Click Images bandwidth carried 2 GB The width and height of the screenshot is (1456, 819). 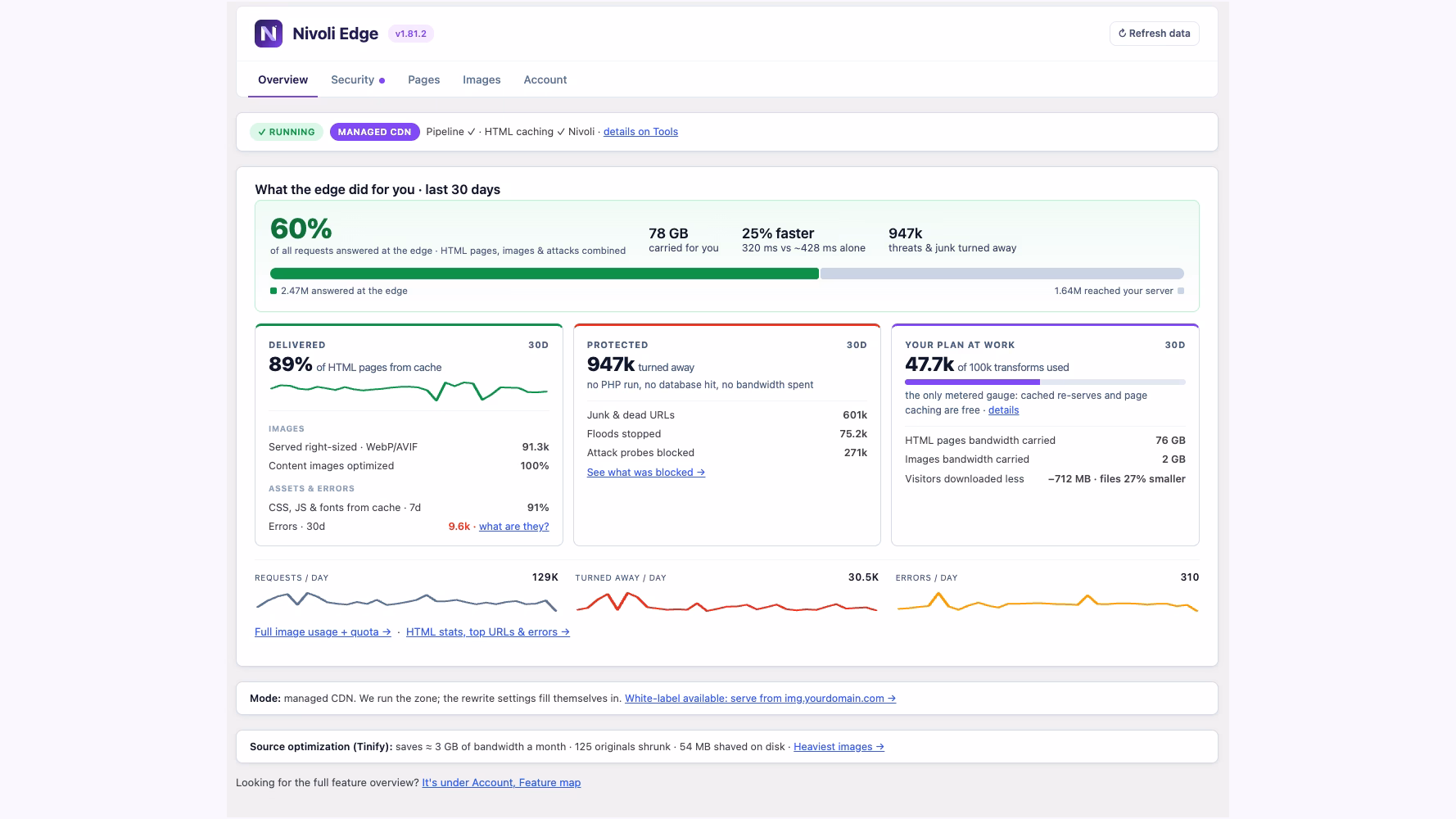(1045, 459)
